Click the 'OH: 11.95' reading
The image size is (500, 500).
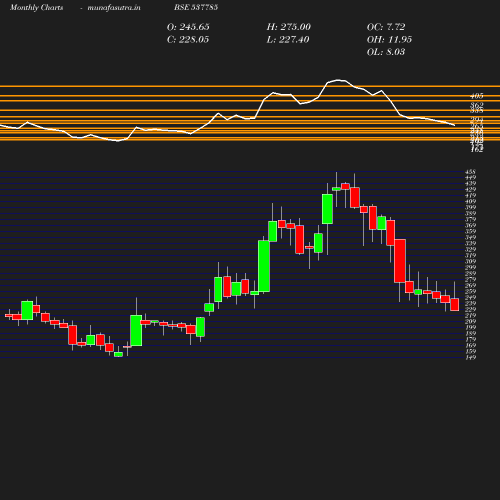point(389,40)
